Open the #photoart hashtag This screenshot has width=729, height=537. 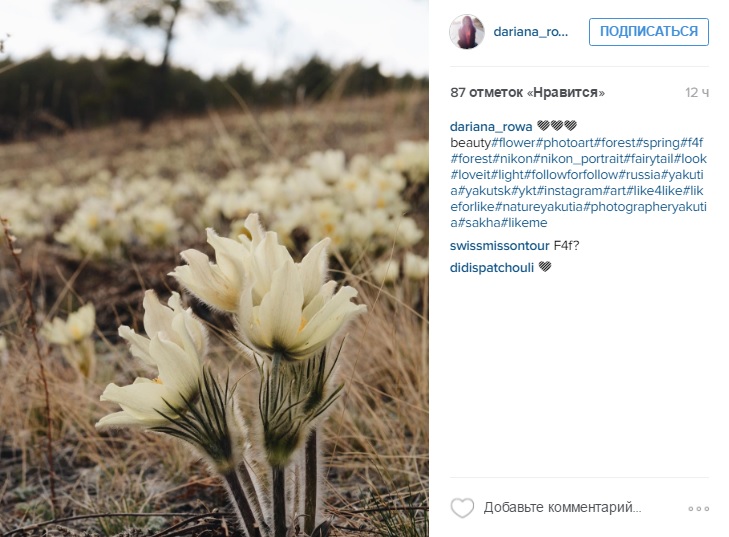pyautogui.click(x=565, y=143)
